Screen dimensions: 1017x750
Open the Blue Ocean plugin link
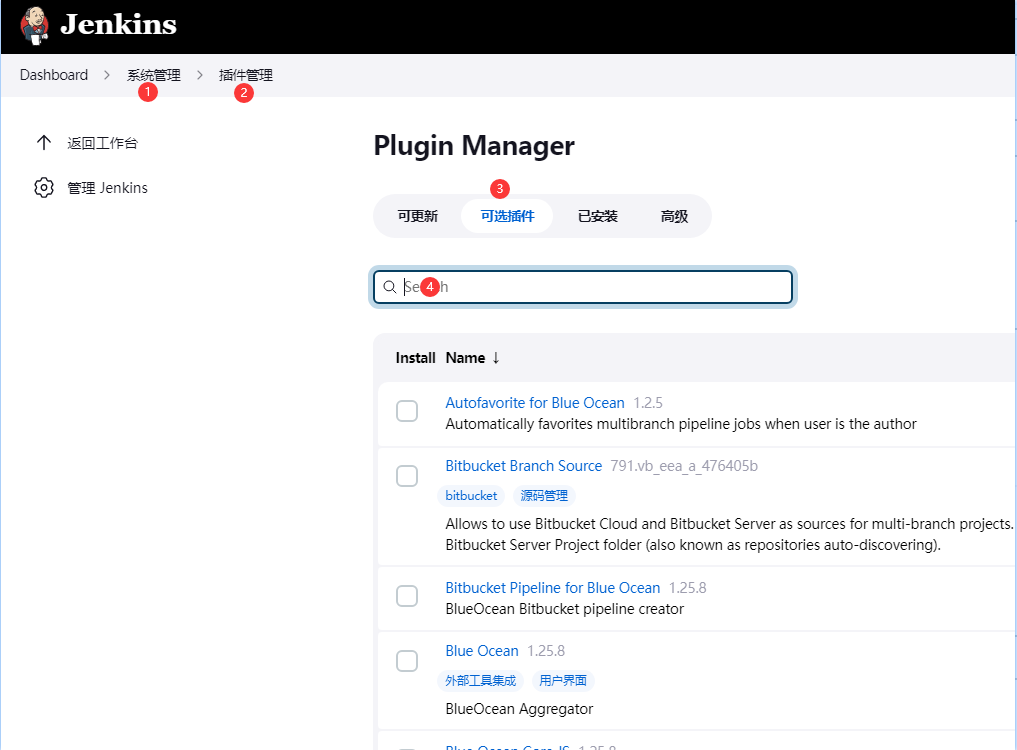pos(482,651)
